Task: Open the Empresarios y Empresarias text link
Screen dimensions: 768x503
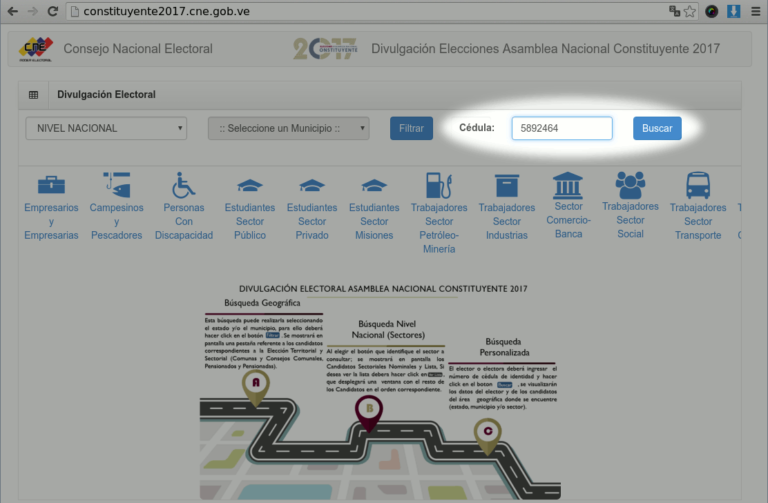Action: (x=51, y=221)
